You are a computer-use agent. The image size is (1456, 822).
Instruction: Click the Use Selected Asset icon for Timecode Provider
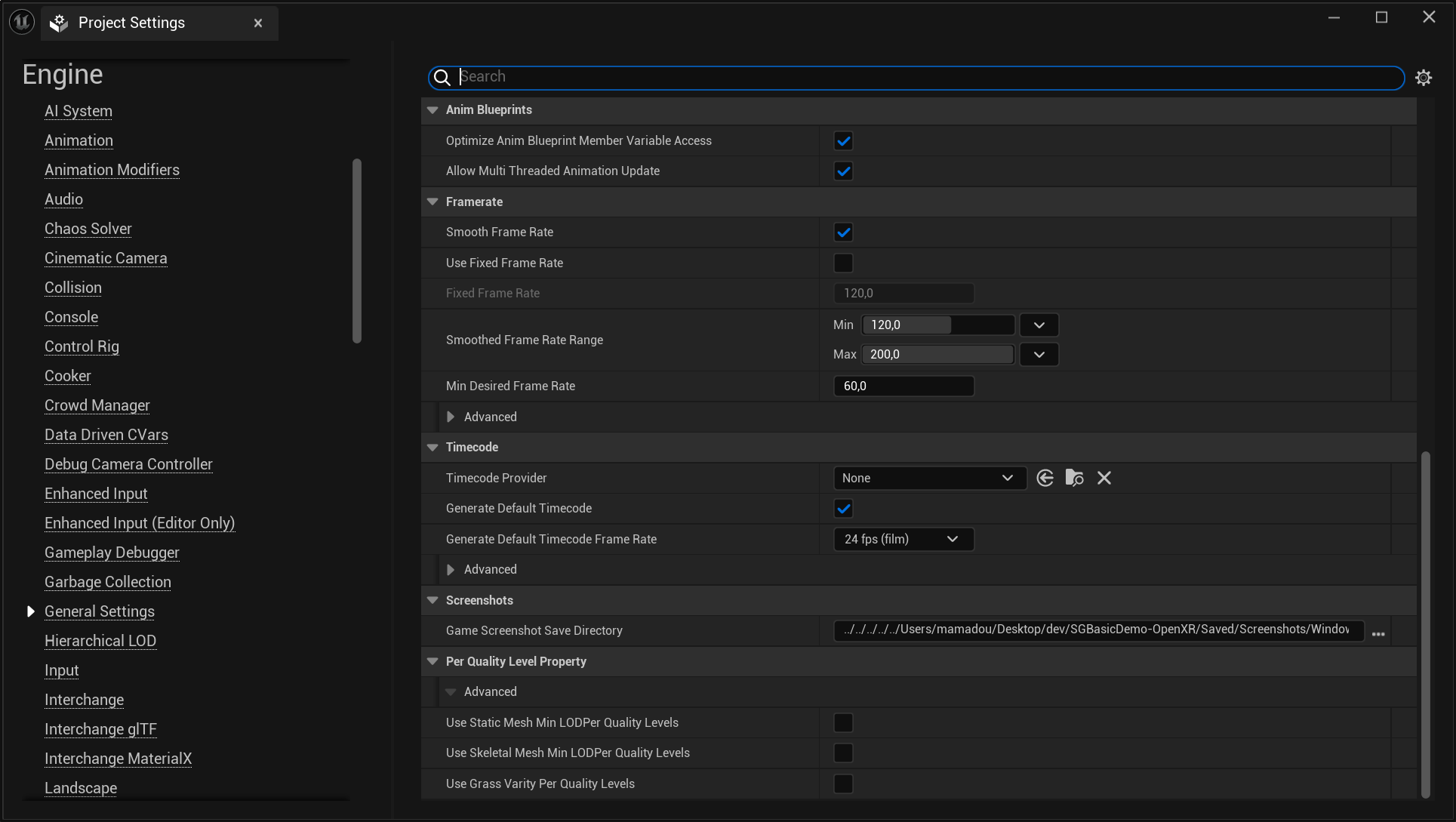pyautogui.click(x=1045, y=478)
